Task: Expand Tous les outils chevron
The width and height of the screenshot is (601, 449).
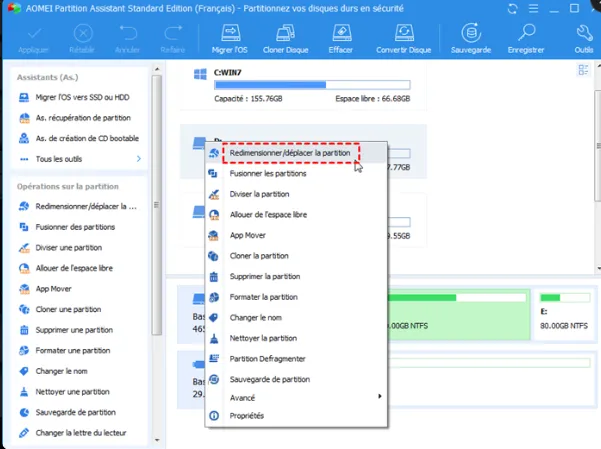Action: point(139,159)
